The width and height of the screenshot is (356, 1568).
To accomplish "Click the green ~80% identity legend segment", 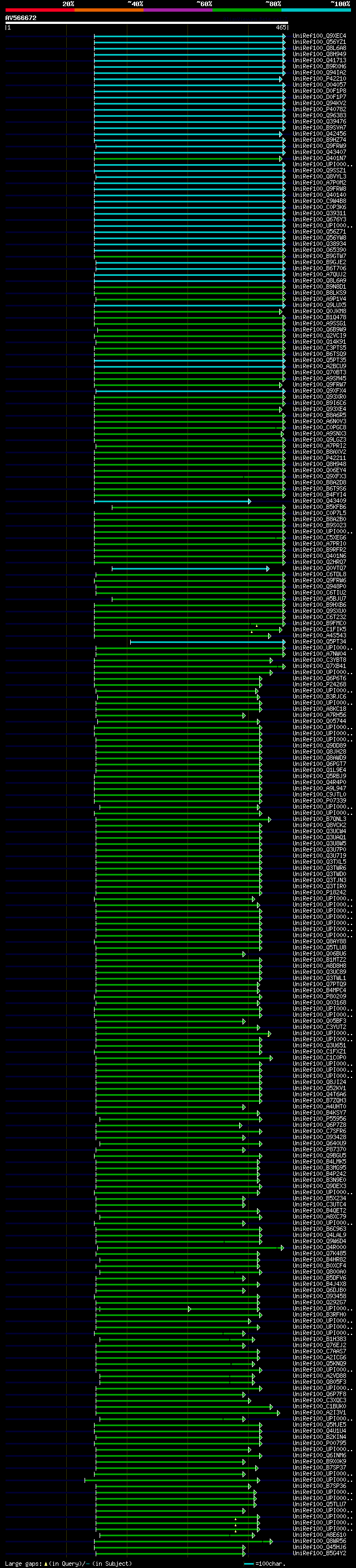I will (x=247, y=10).
